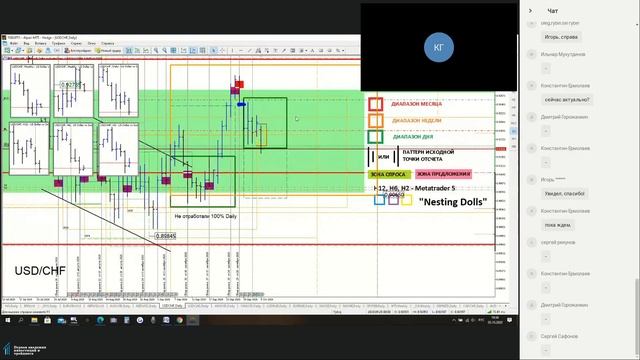
Task: Click the КГ participant avatar
Action: [439, 47]
